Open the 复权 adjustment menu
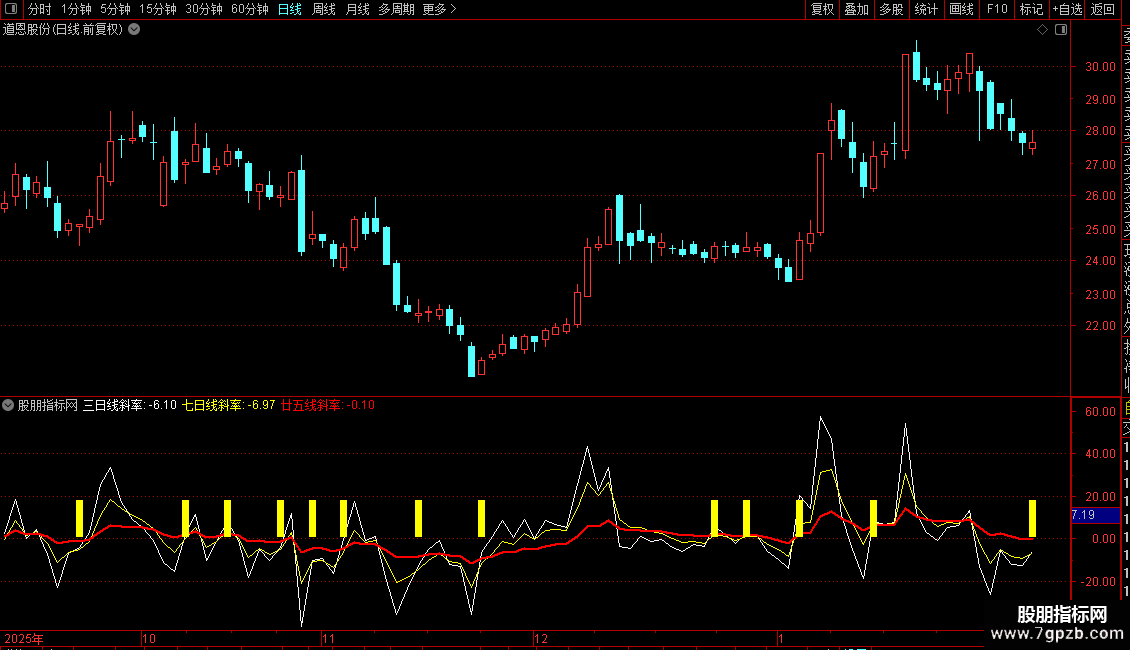1130x650 pixels. pos(822,9)
